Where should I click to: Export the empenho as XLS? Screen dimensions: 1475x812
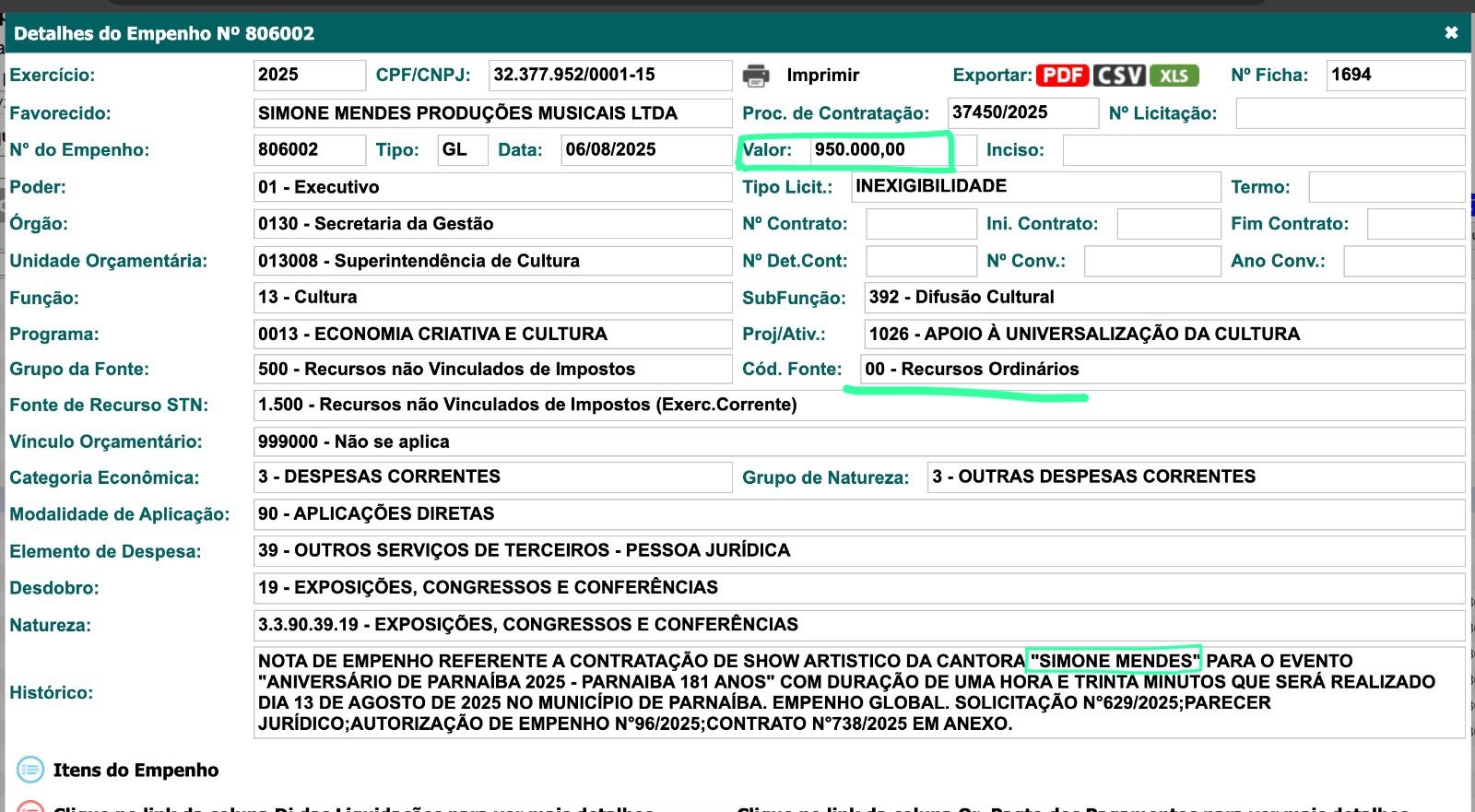[1174, 76]
